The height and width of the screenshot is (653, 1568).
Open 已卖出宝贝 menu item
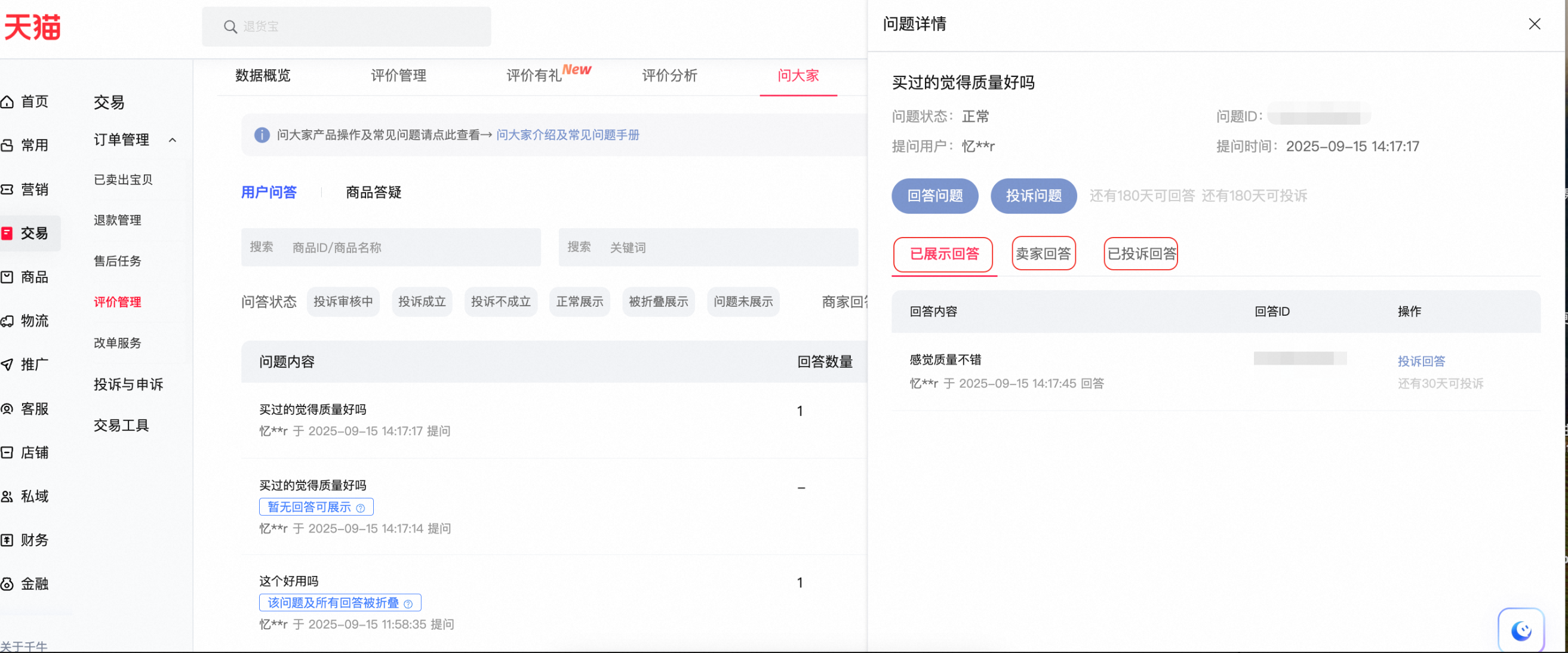(123, 180)
